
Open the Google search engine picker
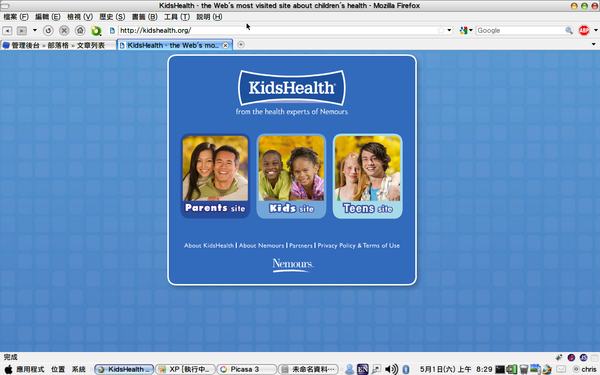point(466,30)
